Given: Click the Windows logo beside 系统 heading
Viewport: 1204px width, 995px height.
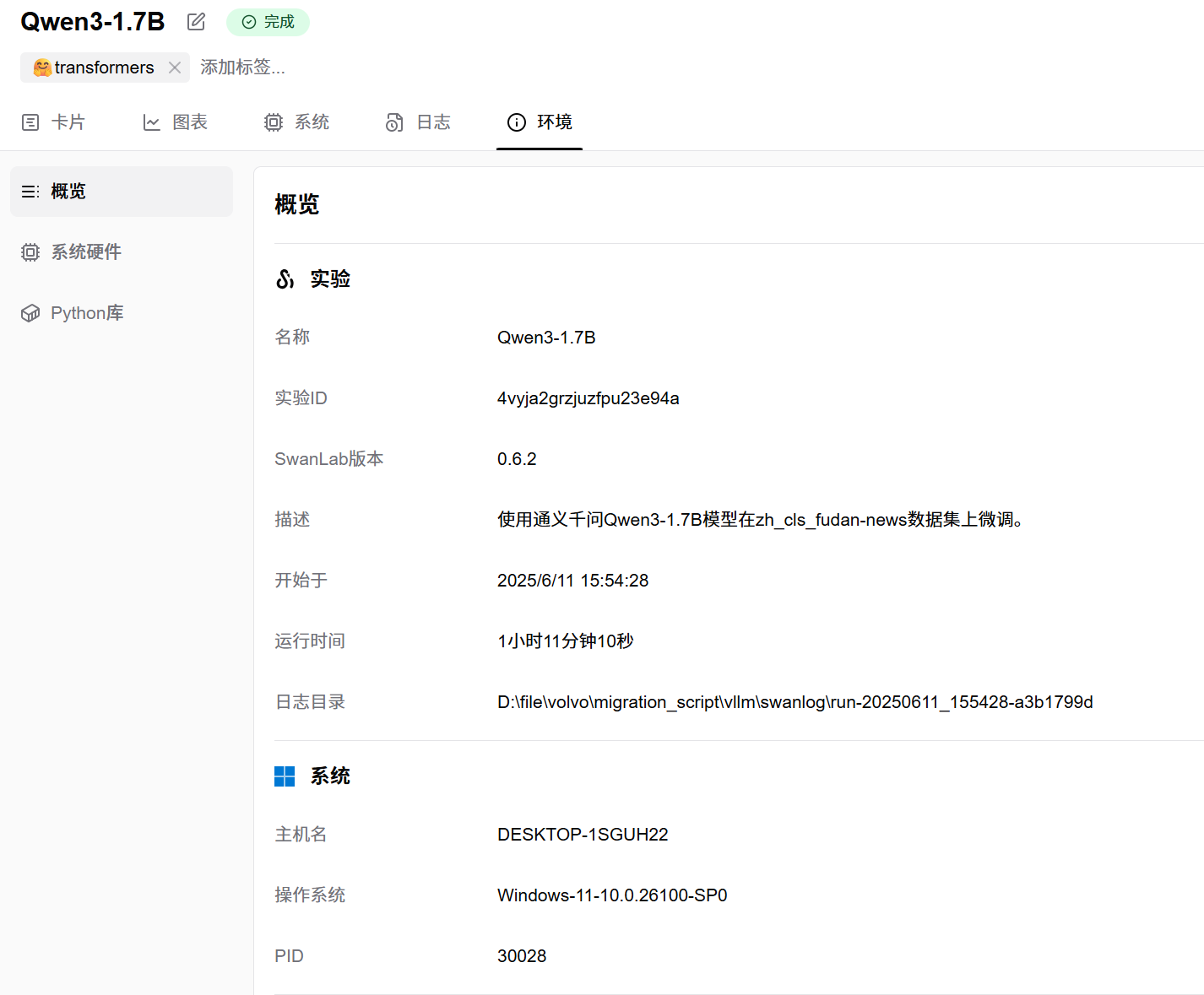Looking at the screenshot, I should click(285, 776).
